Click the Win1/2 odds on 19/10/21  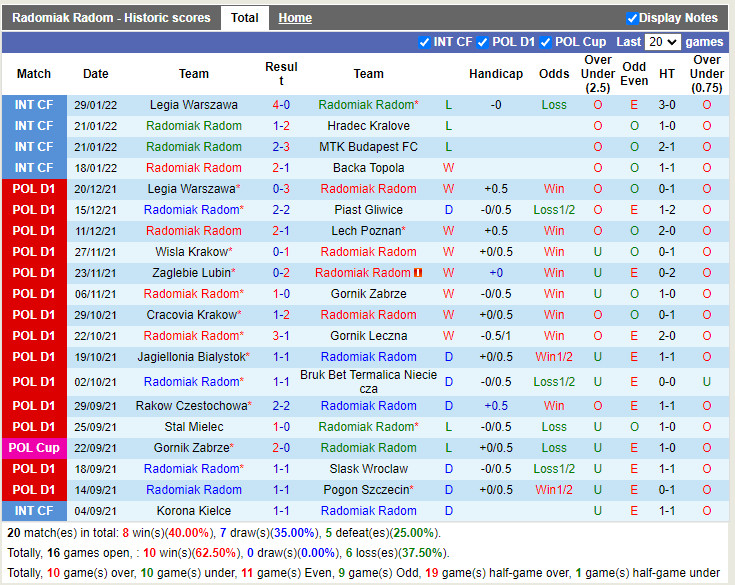coord(554,357)
